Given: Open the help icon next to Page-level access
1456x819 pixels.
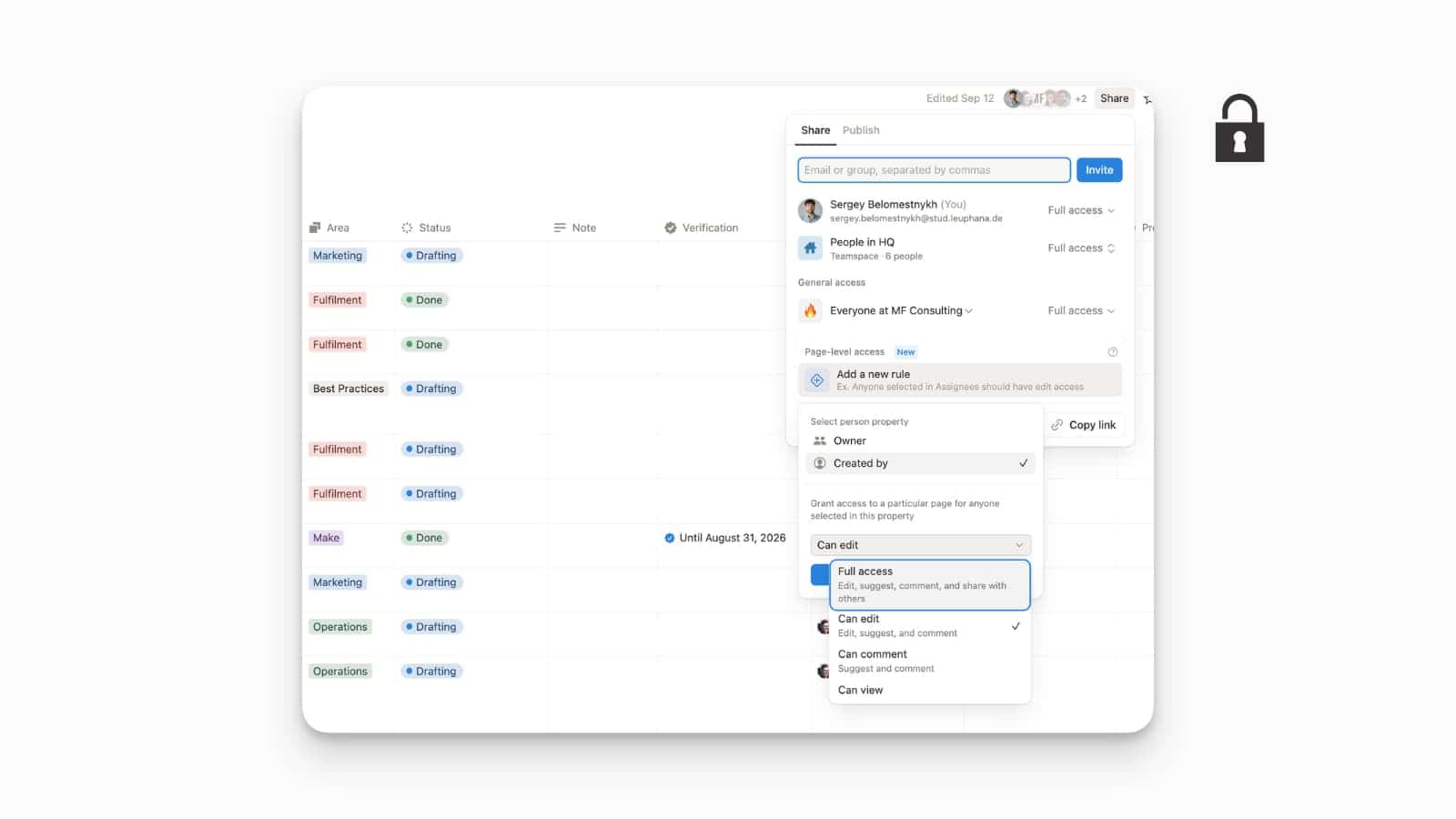Looking at the screenshot, I should (x=1112, y=351).
